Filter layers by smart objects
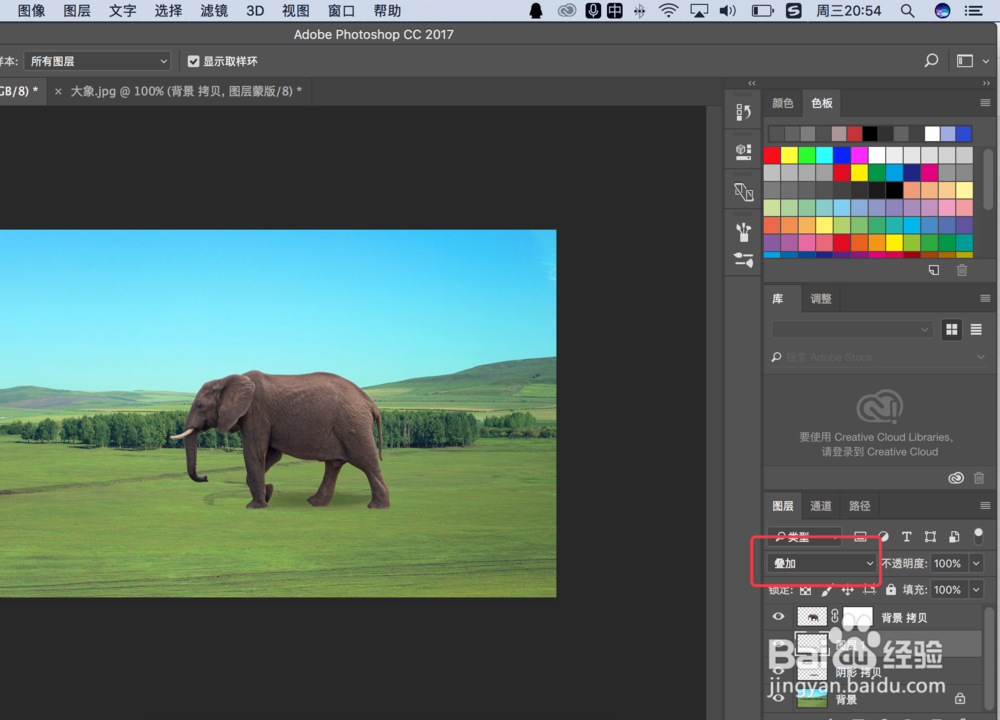Image resolution: width=1000 pixels, height=720 pixels. (x=954, y=536)
